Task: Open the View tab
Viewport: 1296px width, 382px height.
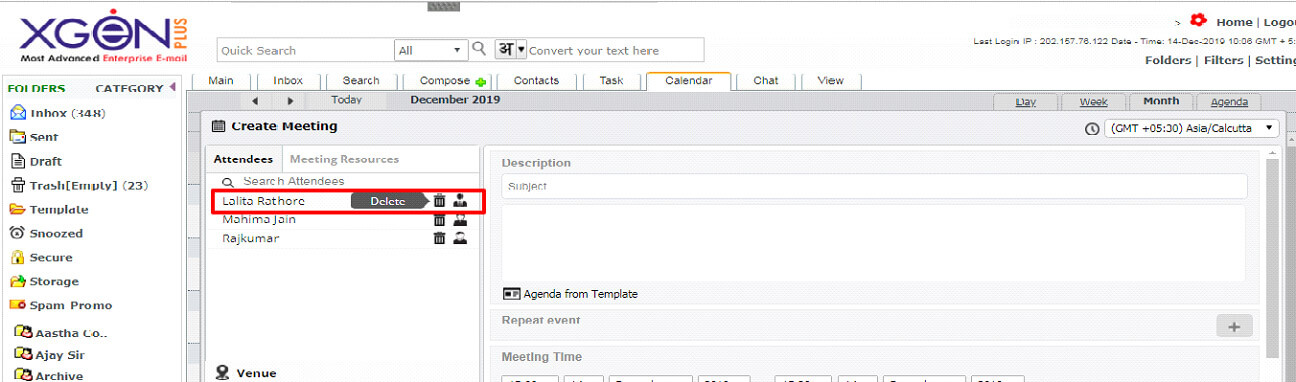Action: click(831, 81)
